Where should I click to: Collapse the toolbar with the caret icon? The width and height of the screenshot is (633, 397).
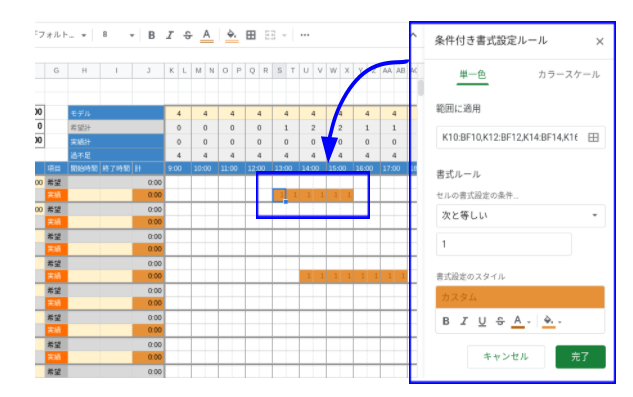click(414, 35)
